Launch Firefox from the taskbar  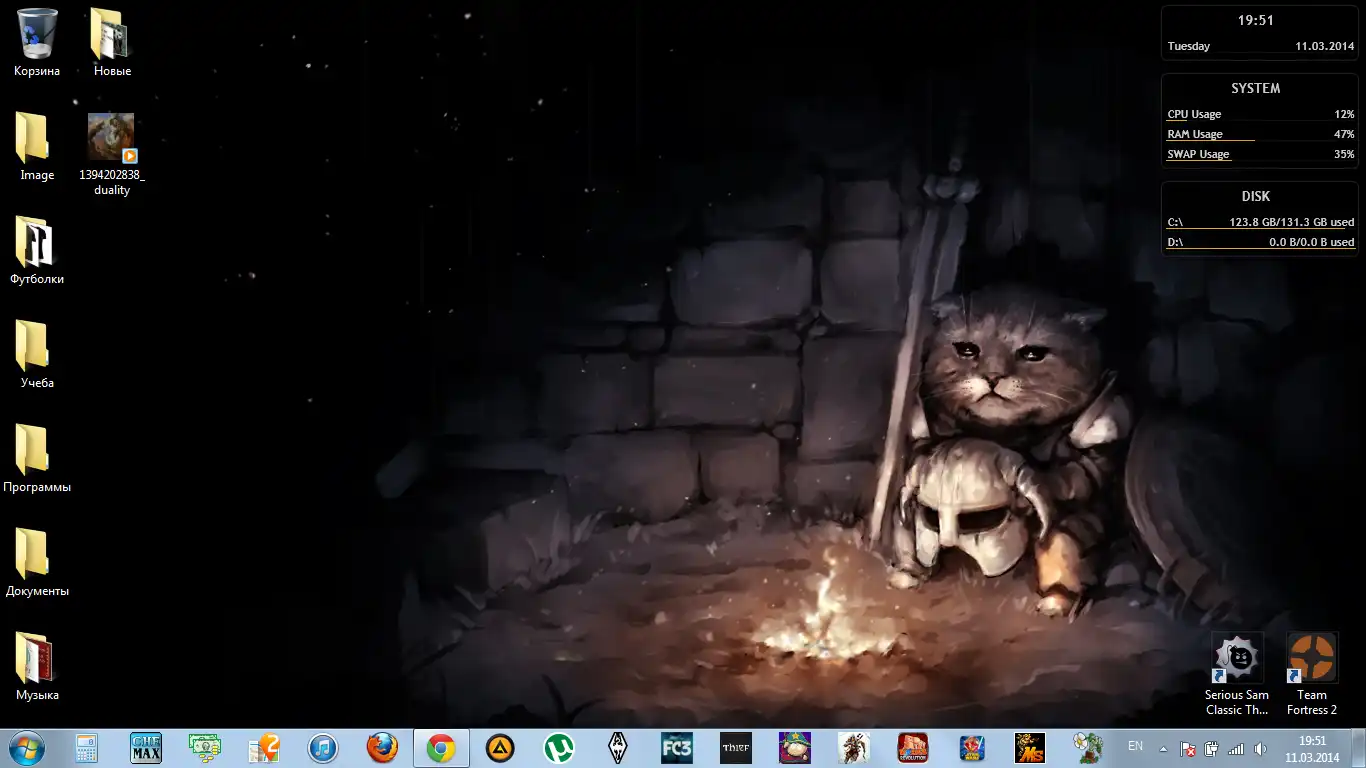(x=382, y=748)
